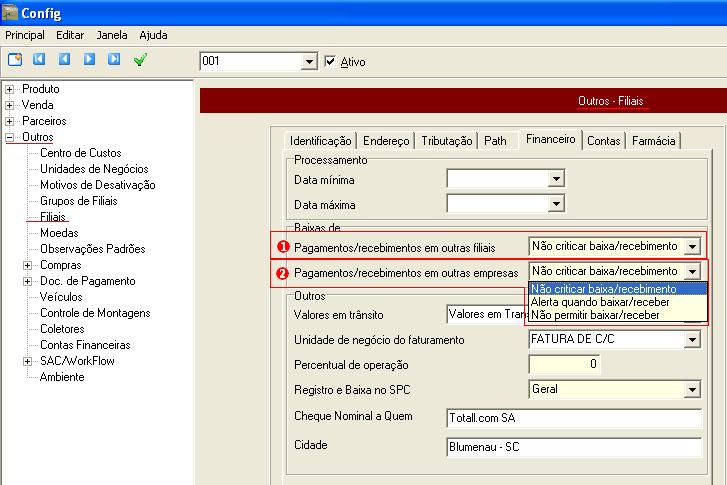Select Coletores in the tree
727x485 pixels.
click(62, 329)
